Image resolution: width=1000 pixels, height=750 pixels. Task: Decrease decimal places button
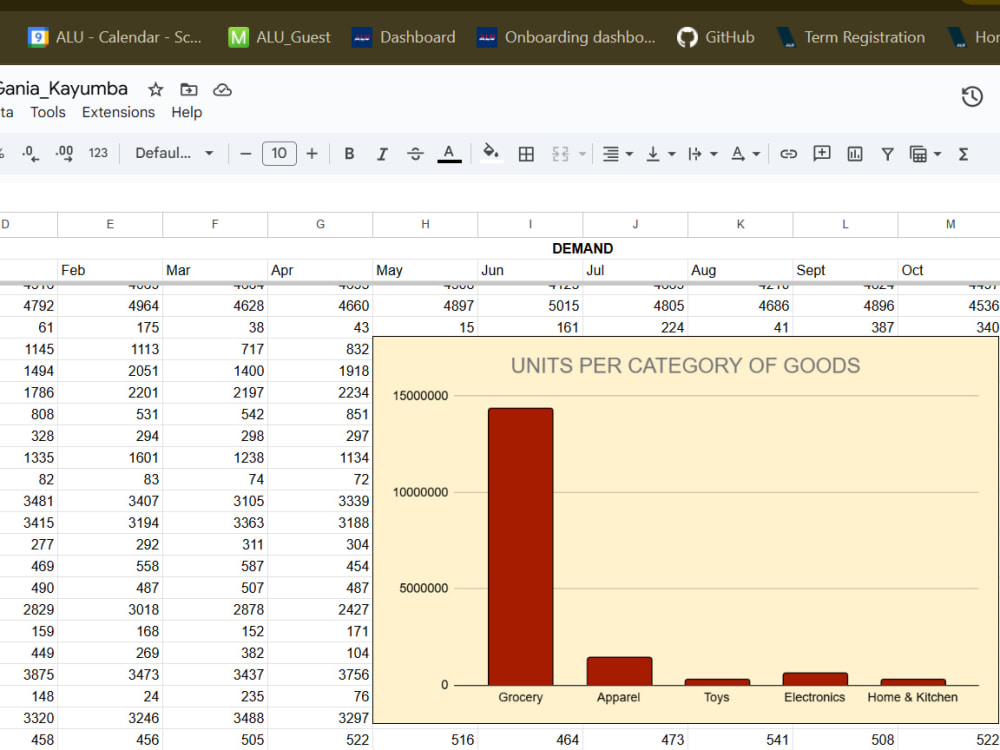click(x=30, y=153)
